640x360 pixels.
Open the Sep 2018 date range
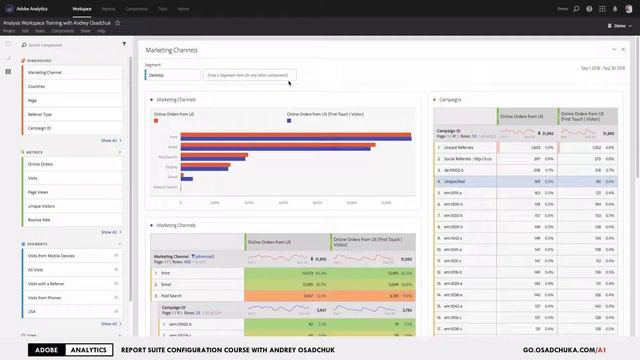click(603, 68)
